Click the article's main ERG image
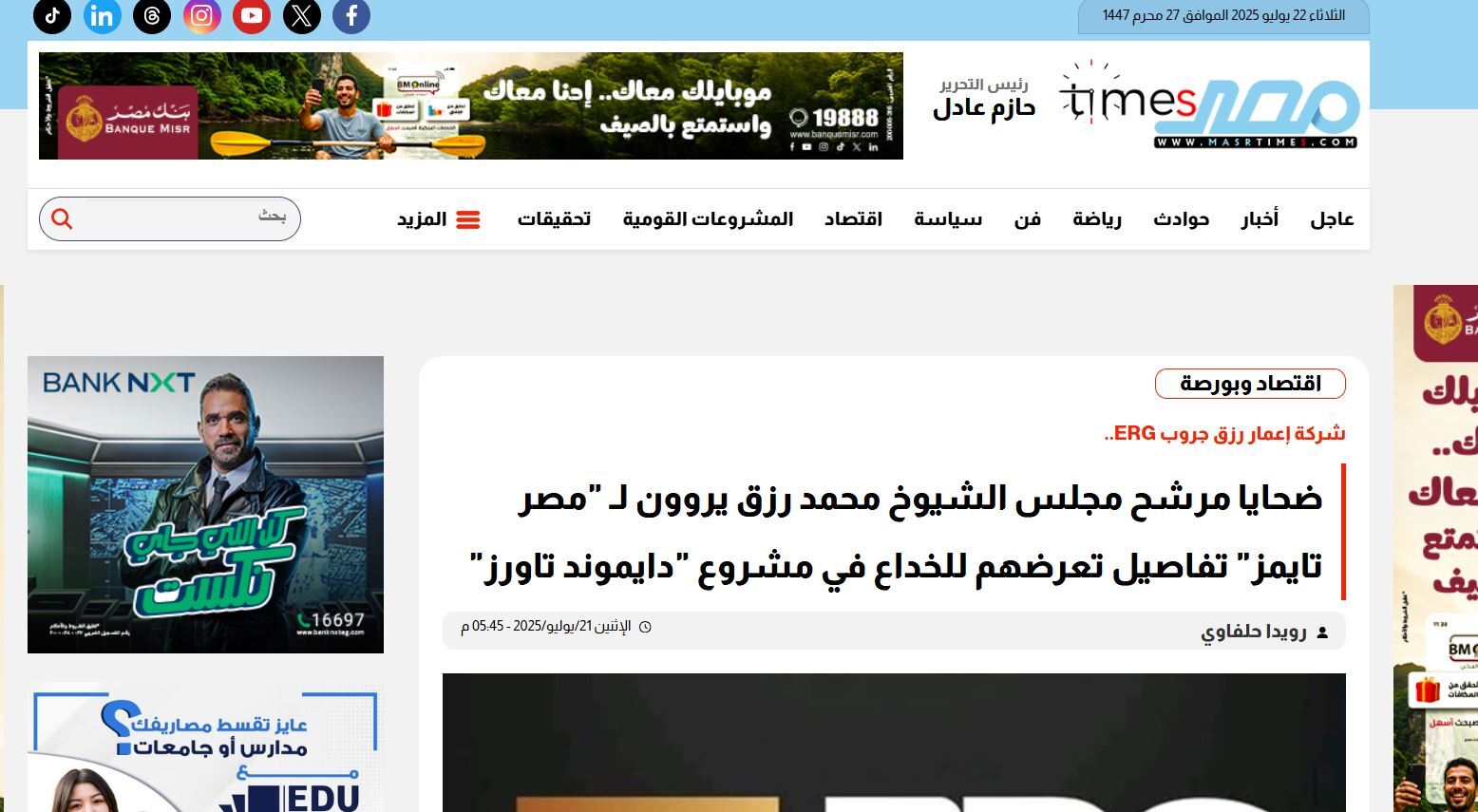Screen dimensions: 1478x812 (x=894, y=743)
